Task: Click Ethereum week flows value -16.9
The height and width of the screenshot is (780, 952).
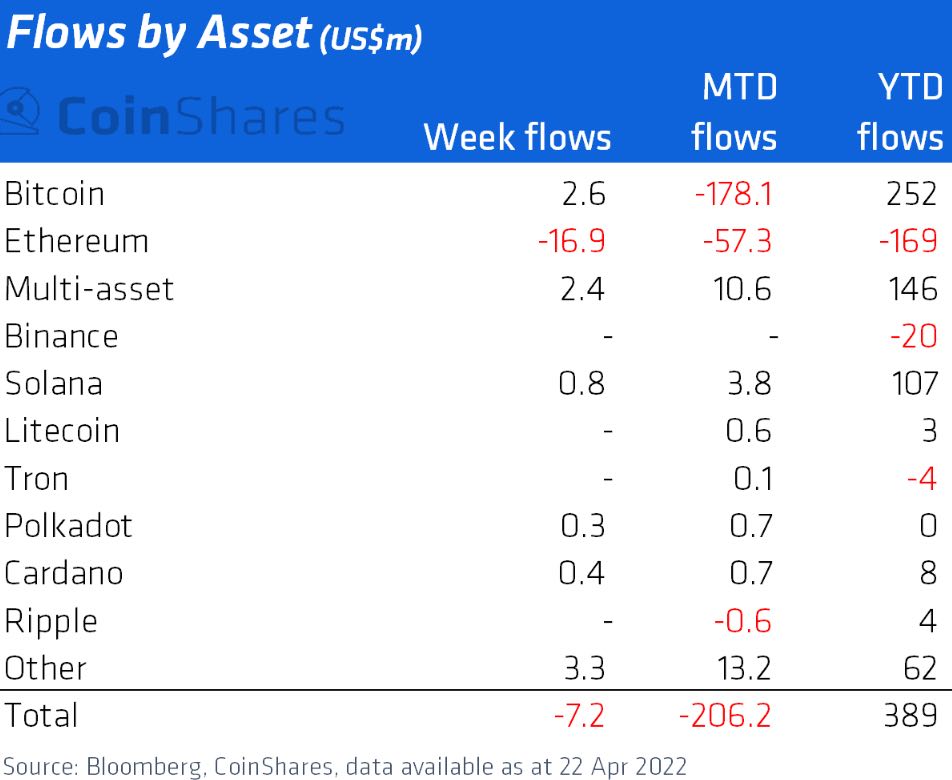Action: point(571,241)
